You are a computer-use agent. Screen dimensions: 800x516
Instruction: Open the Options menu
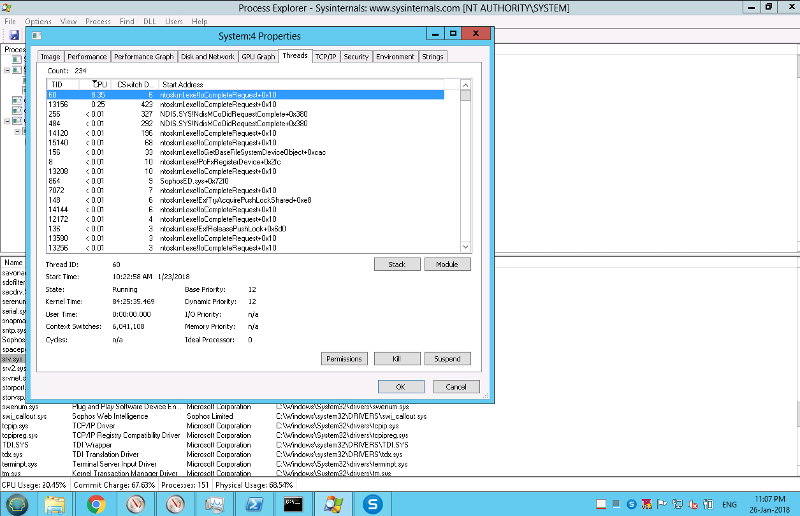click(38, 21)
